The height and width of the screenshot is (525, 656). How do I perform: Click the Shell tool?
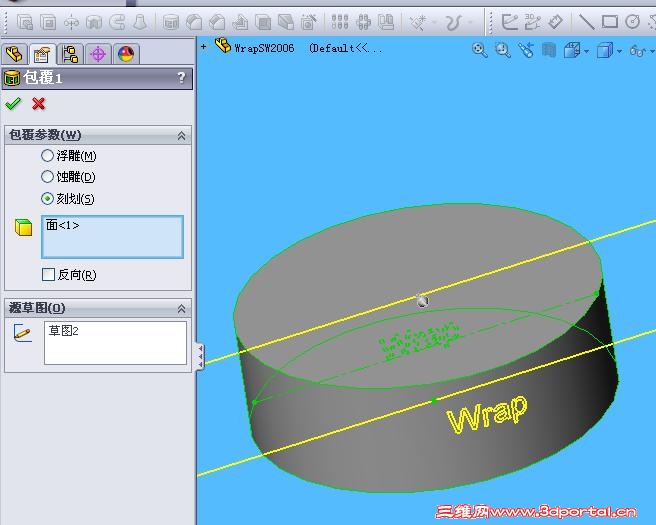coord(263,22)
